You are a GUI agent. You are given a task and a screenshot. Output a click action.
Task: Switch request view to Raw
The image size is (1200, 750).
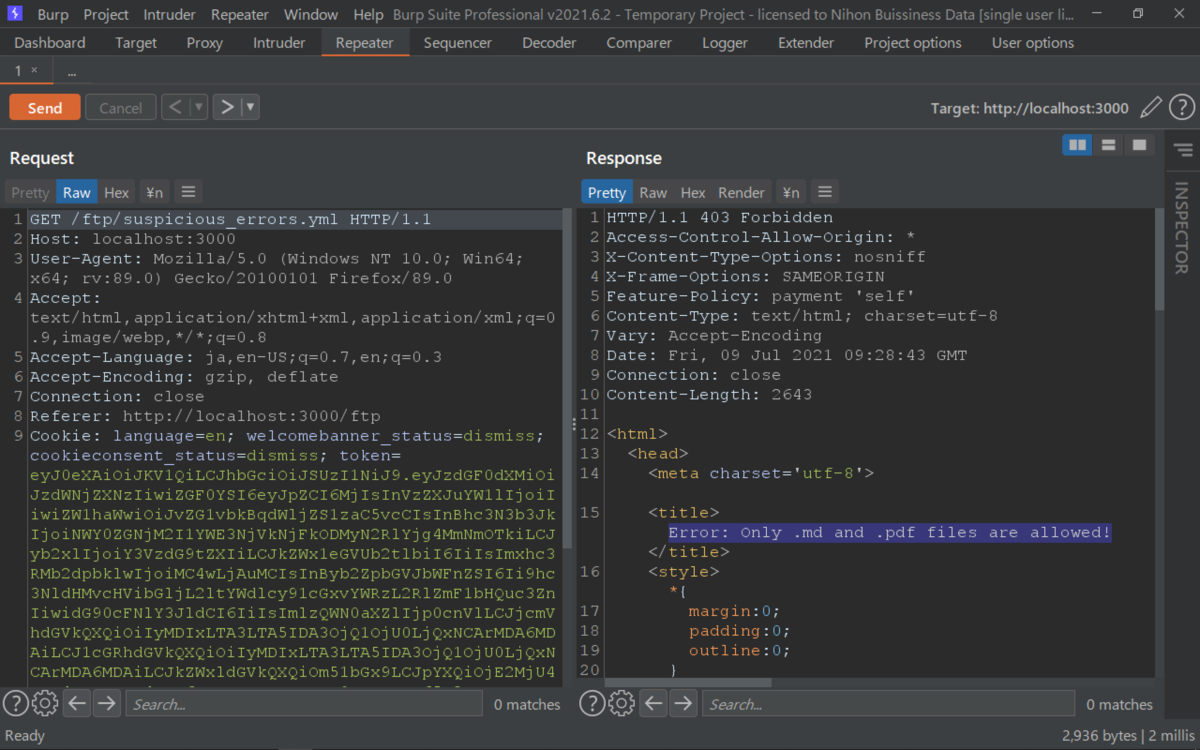pos(77,192)
